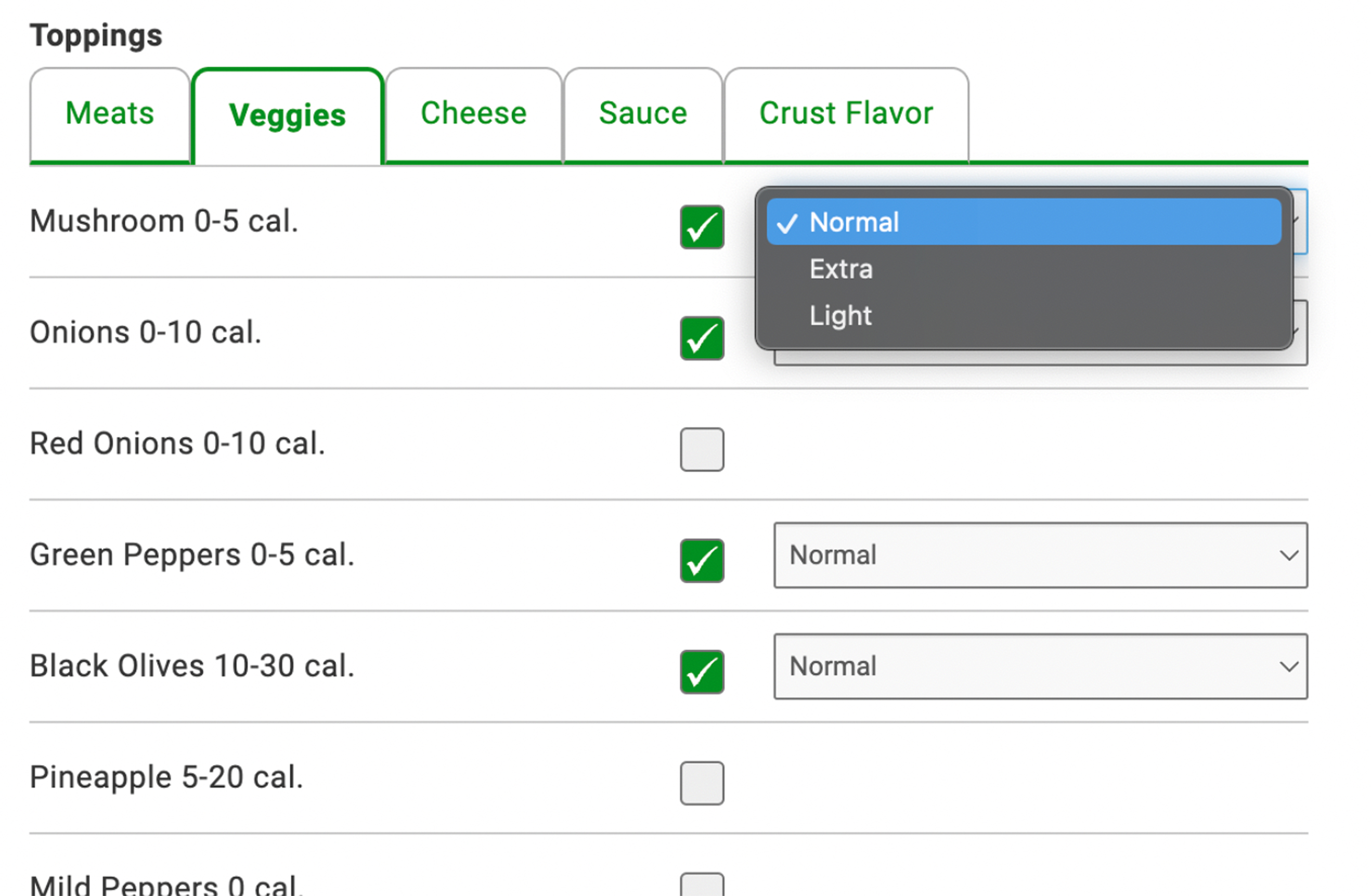Open the Cheese toppings tab
1371x896 pixels.
[x=473, y=113]
